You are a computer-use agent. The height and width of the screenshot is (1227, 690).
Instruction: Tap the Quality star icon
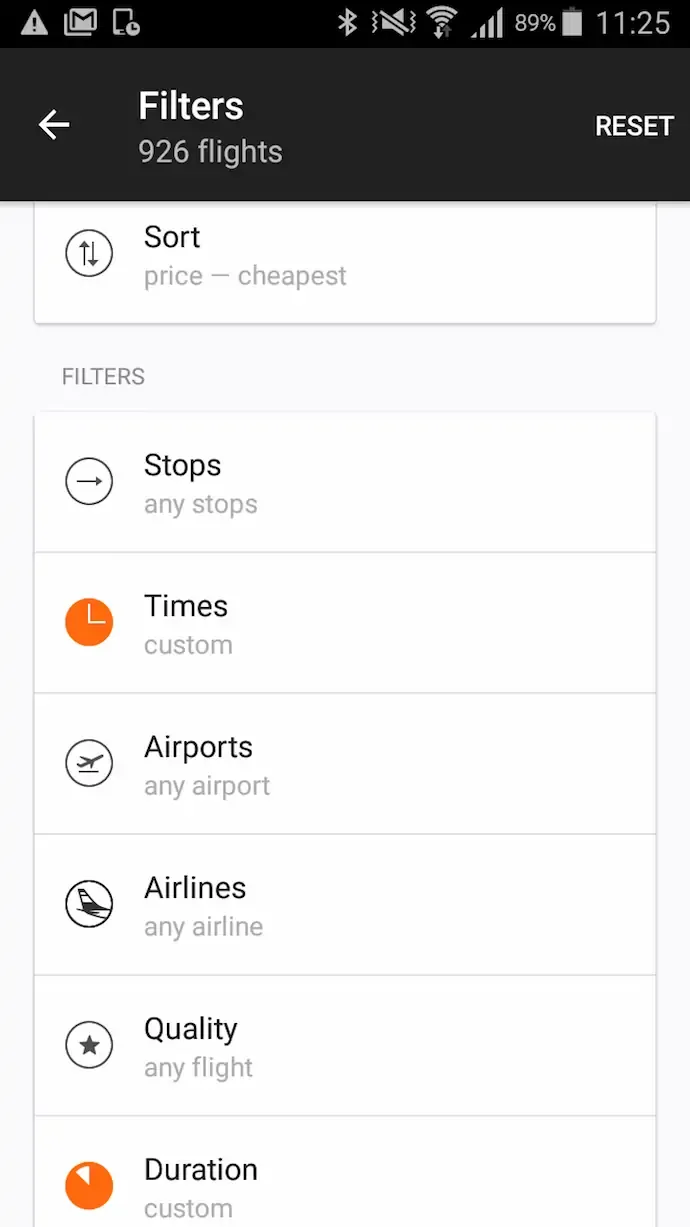coord(89,1046)
